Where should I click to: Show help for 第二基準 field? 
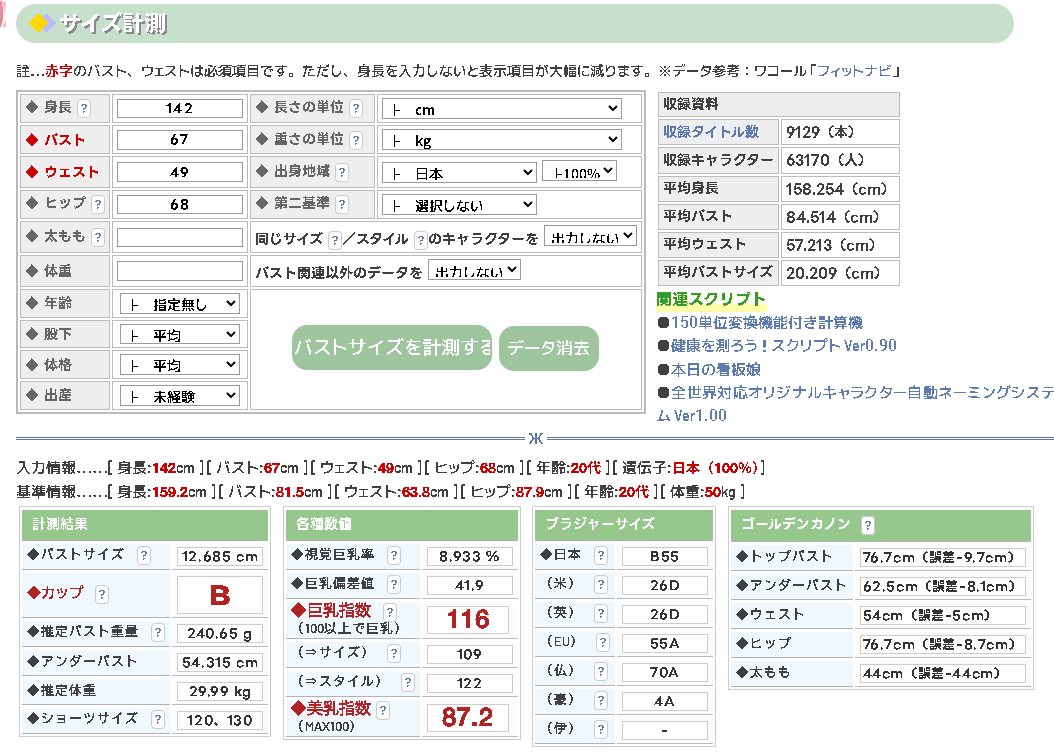pos(342,205)
